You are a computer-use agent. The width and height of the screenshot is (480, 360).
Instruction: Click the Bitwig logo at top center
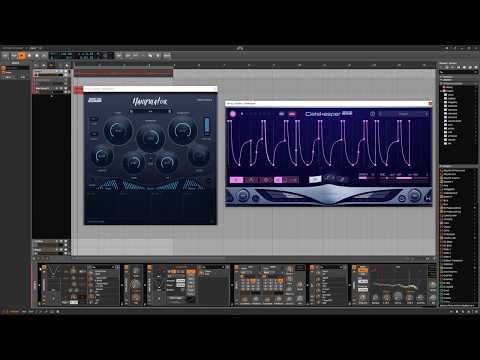(x=240, y=48)
